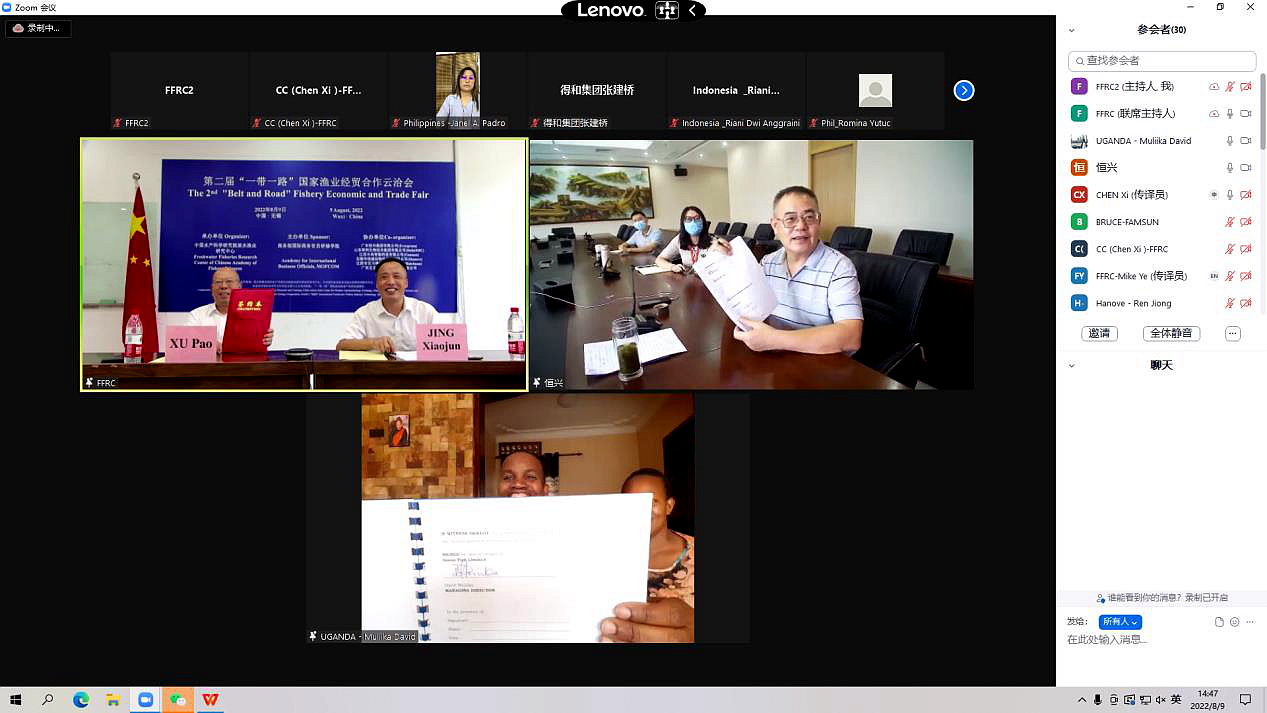Click FFRC-Mike Ye EN language badge
Image resolution: width=1267 pixels, height=713 pixels.
(1214, 276)
